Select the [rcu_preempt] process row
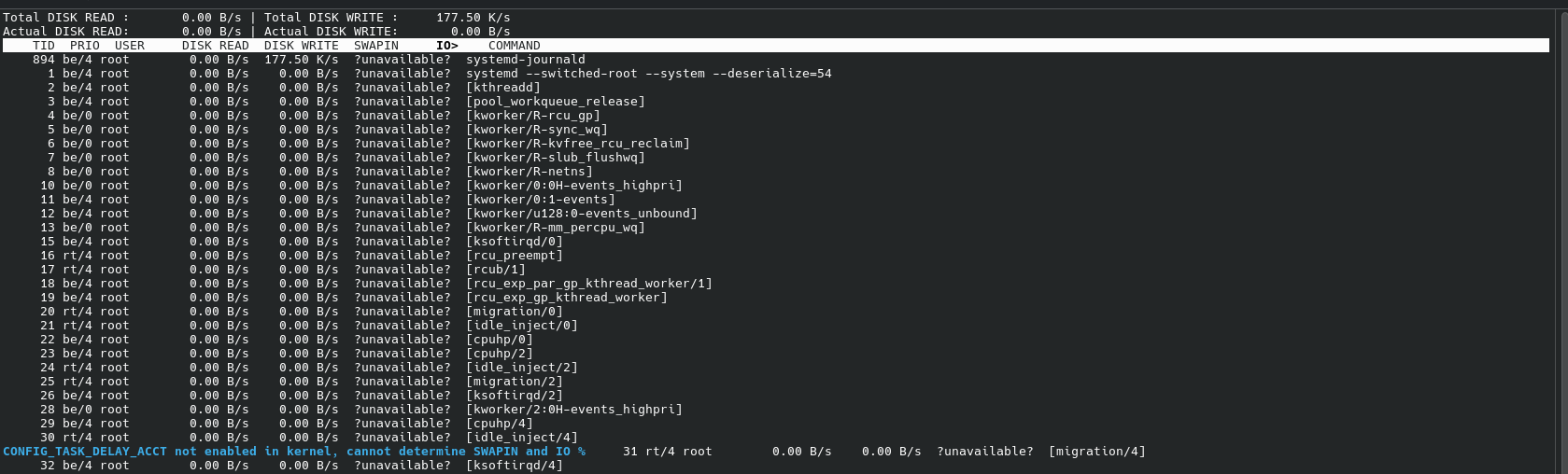Image resolution: width=1568 pixels, height=474 pixels. point(515,256)
